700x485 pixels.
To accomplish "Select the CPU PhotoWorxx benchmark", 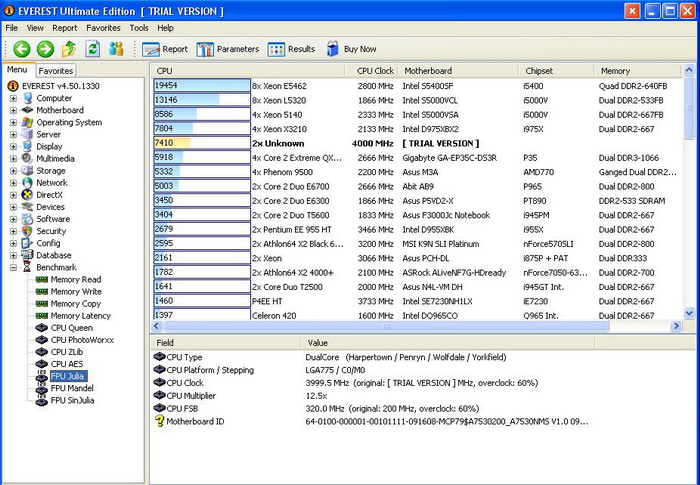I will (83, 339).
